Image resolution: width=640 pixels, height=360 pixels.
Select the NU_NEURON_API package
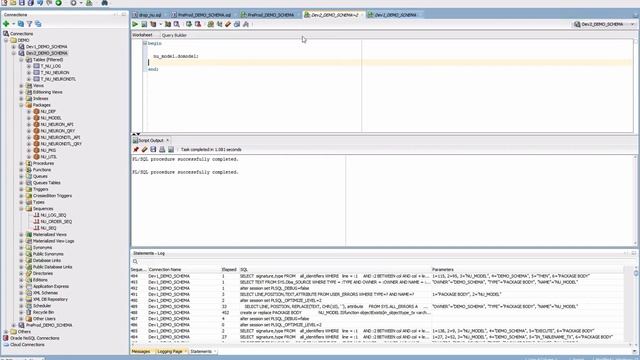57,124
